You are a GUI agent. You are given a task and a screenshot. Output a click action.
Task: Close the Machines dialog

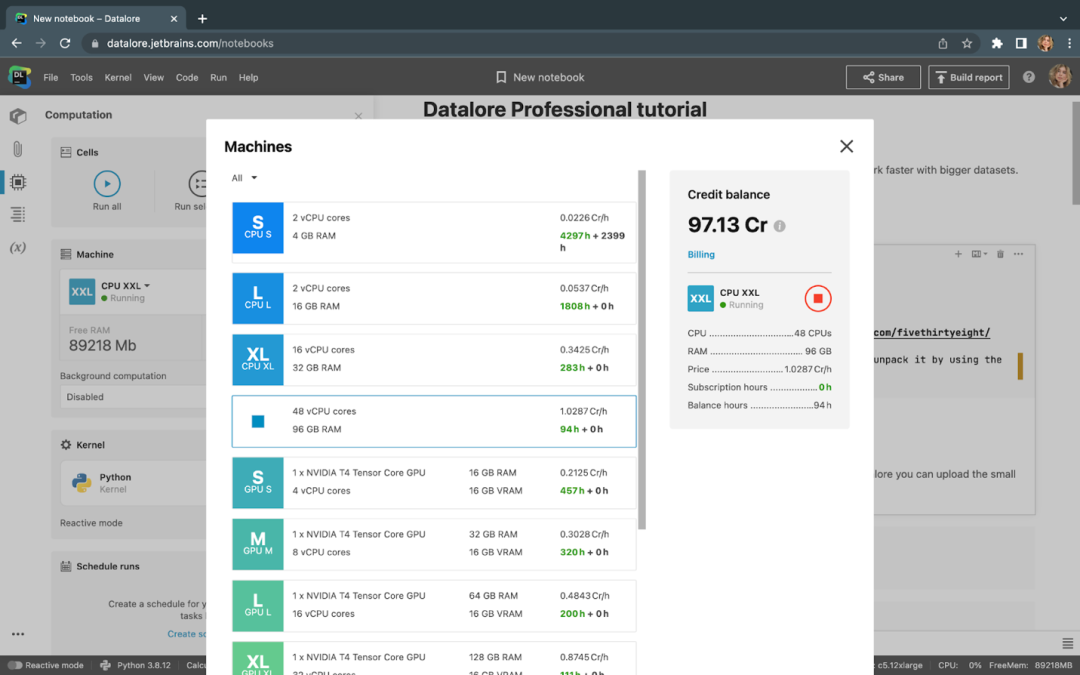(x=847, y=146)
